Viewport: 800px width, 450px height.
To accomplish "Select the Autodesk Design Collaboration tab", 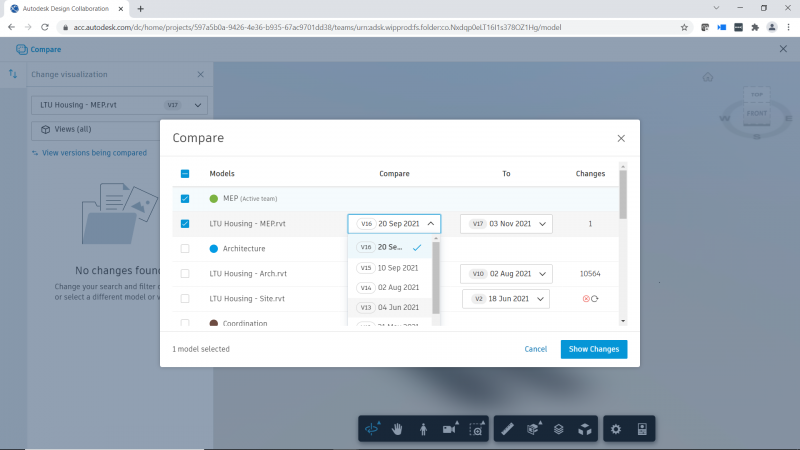I will point(66,9).
